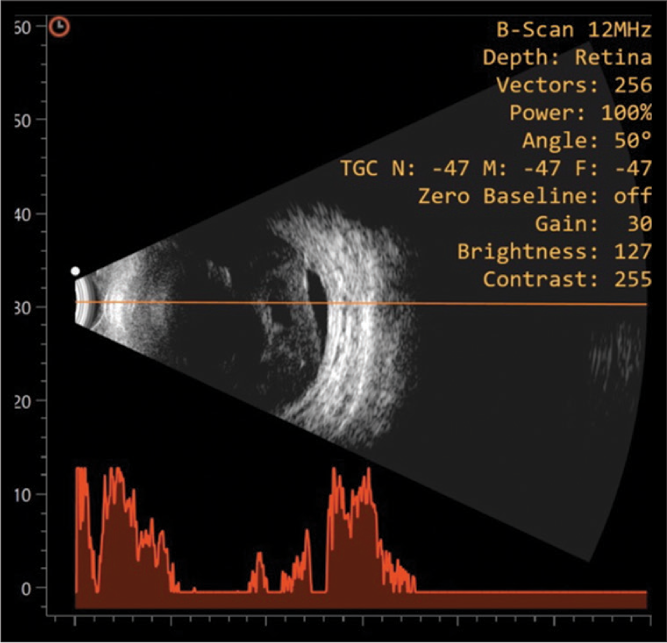Click the "Zero Baseline: off" text
The width and height of the screenshot is (667, 643).
535,196
